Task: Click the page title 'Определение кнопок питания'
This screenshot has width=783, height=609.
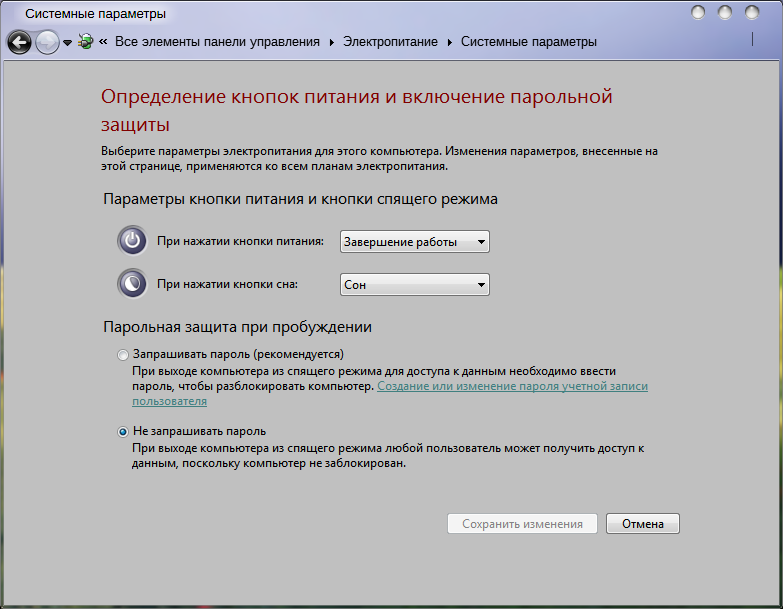Action: point(240,96)
